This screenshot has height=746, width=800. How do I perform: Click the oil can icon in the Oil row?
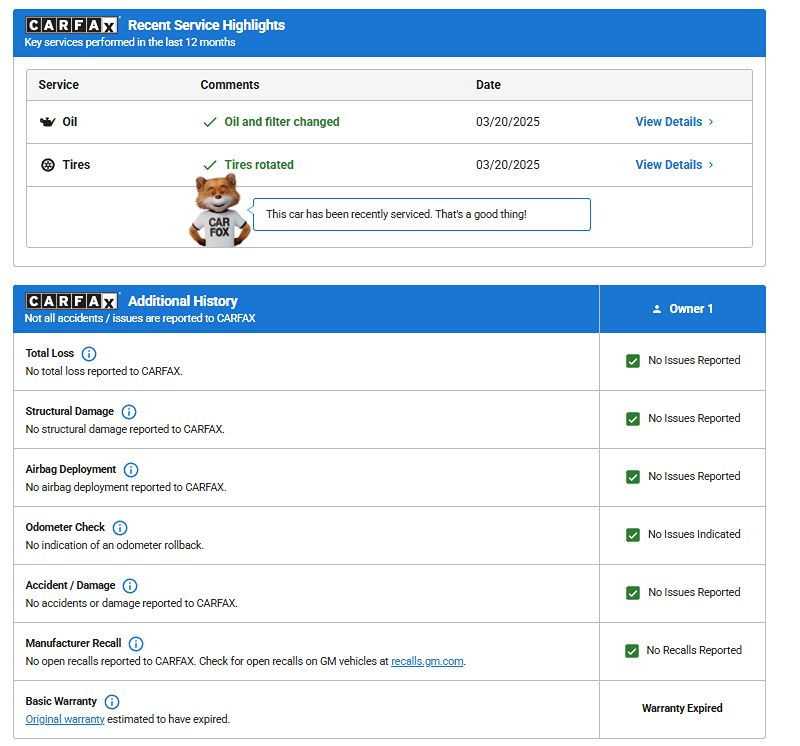point(47,122)
